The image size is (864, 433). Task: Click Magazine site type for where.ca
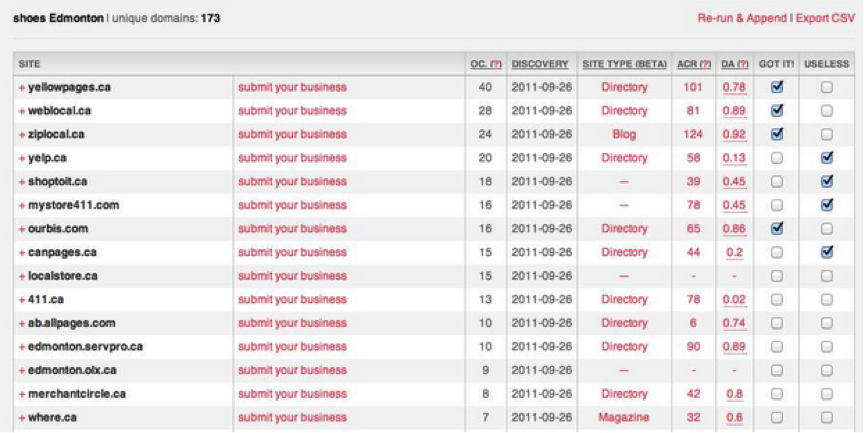[624, 418]
